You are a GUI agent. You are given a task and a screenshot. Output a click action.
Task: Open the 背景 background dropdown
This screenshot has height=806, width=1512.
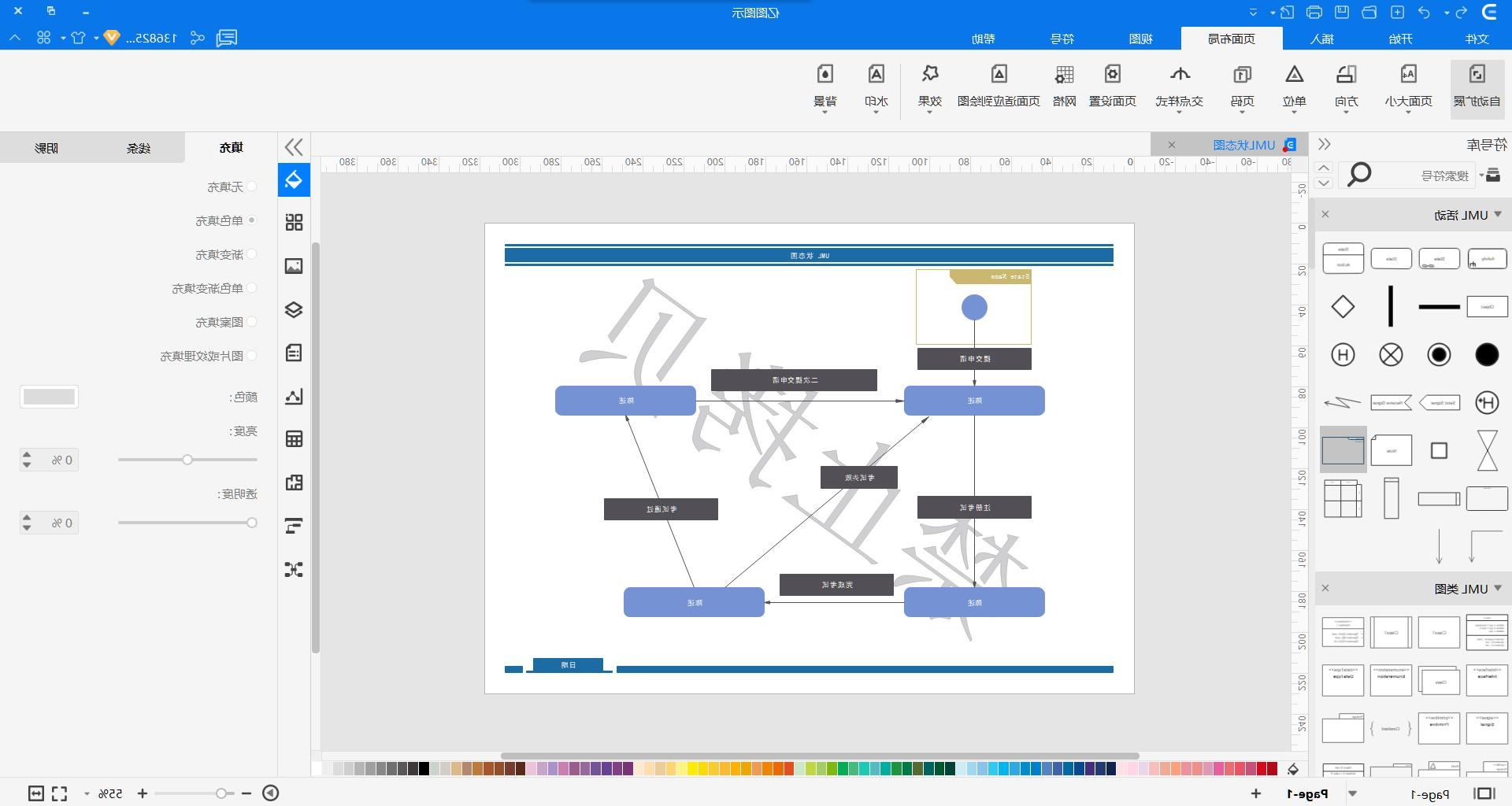825,89
